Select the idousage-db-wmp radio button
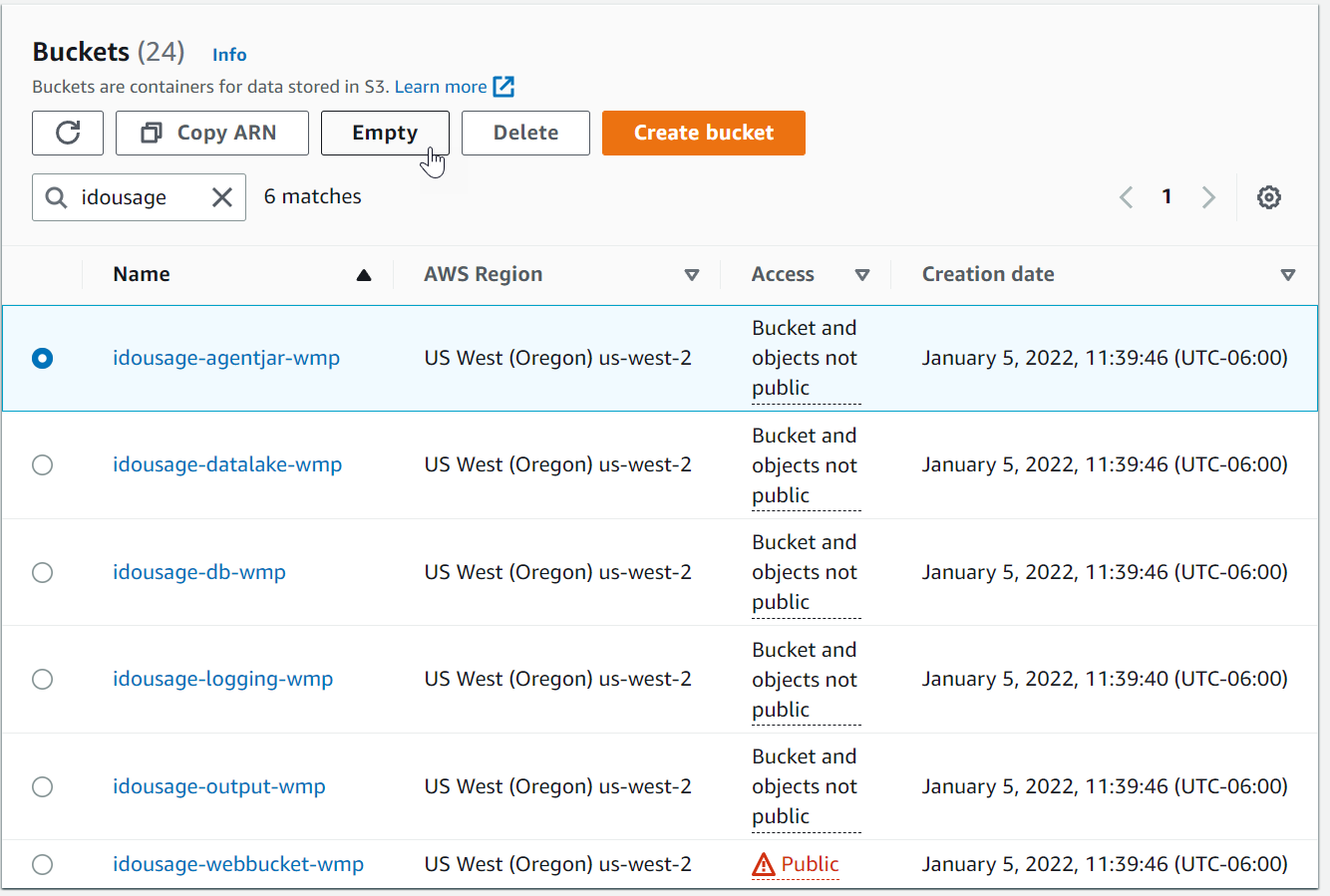This screenshot has width=1330, height=896. click(42, 572)
